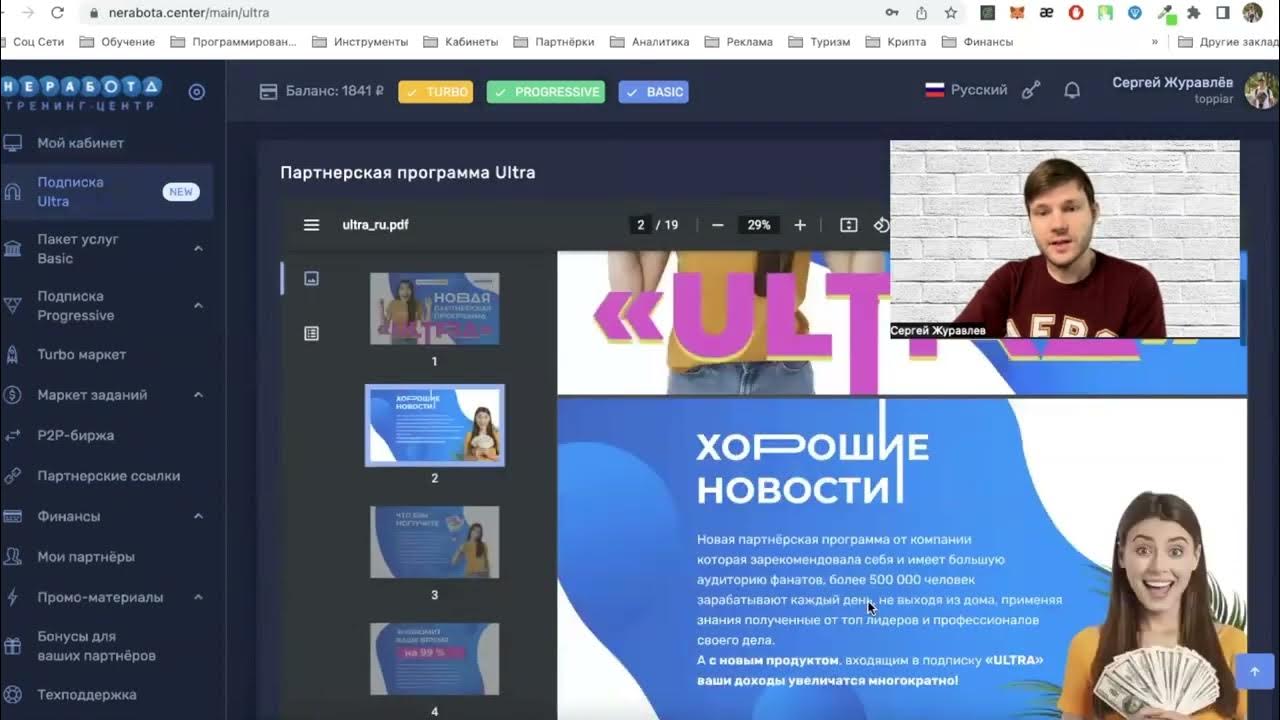Viewport: 1280px width, 720px height.
Task: Open the Другие закладки folder
Action: coord(1228,42)
